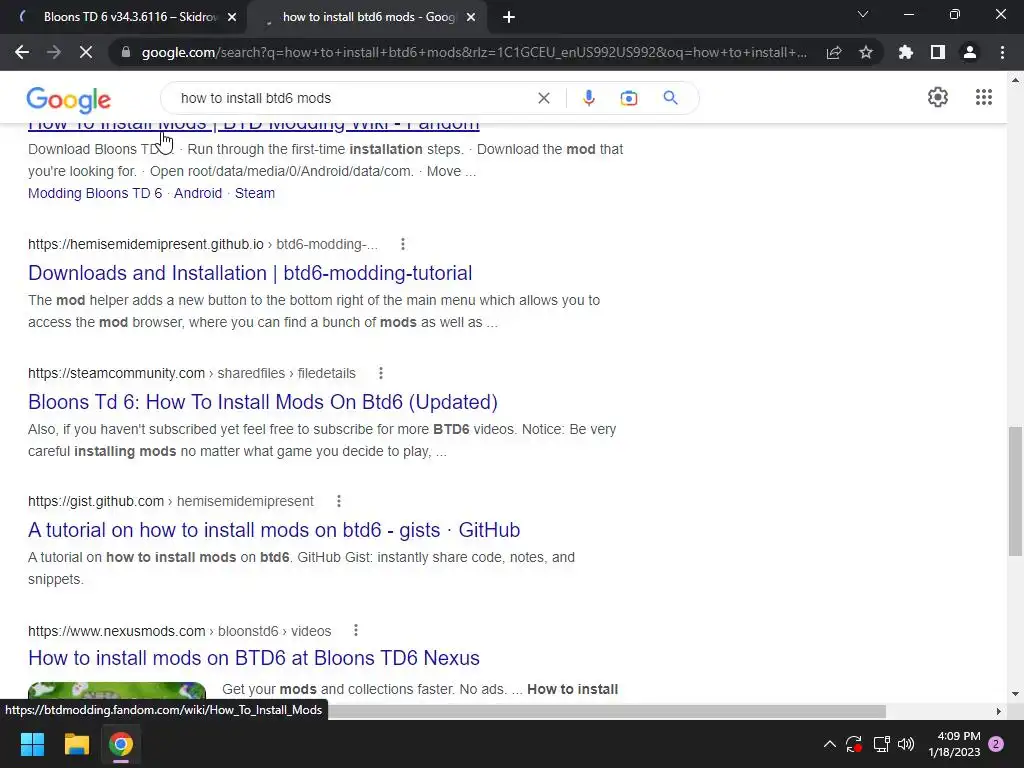Open the tab search dropdown arrow

click(x=863, y=14)
